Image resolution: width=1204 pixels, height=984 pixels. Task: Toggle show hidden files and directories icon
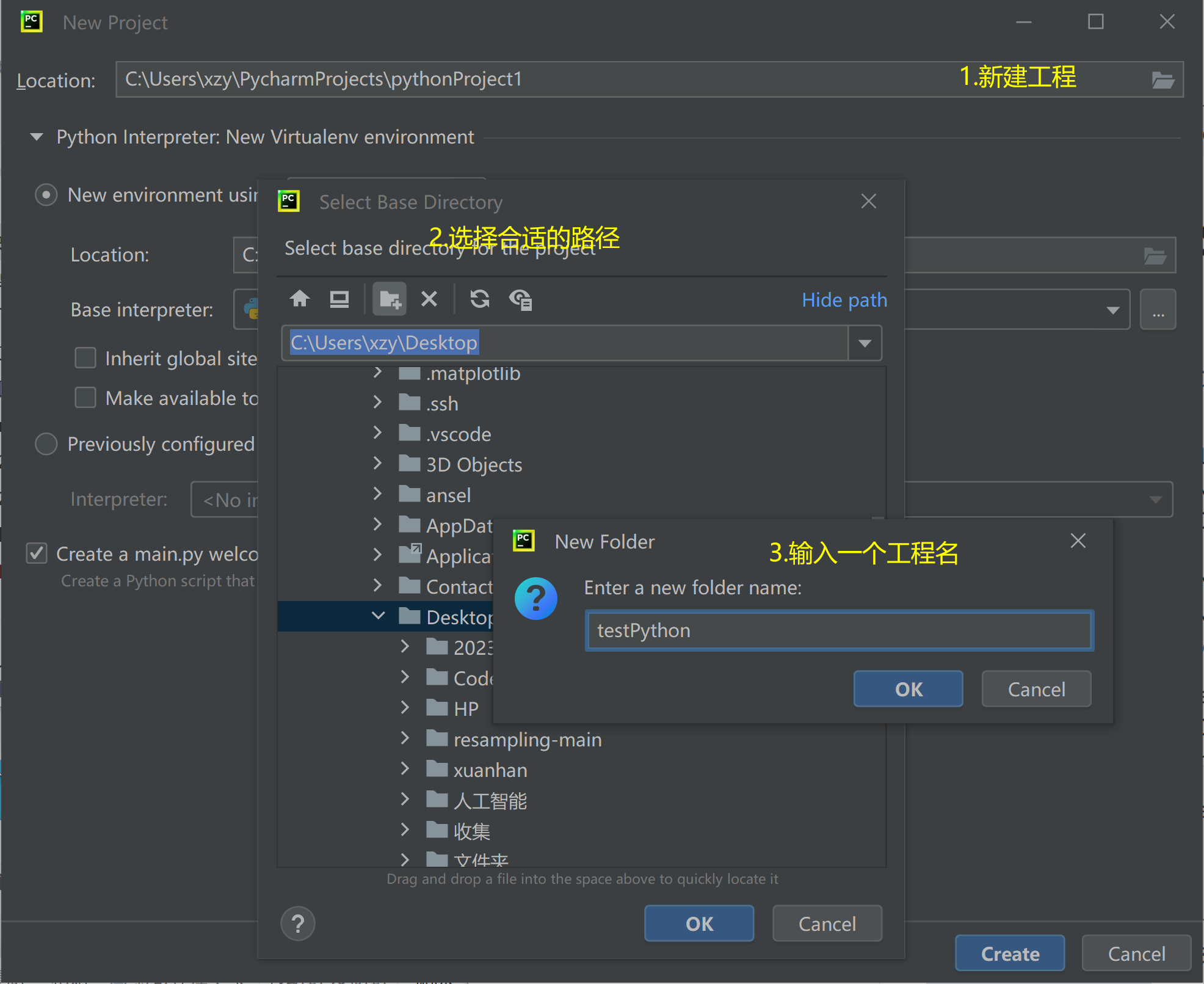(520, 299)
